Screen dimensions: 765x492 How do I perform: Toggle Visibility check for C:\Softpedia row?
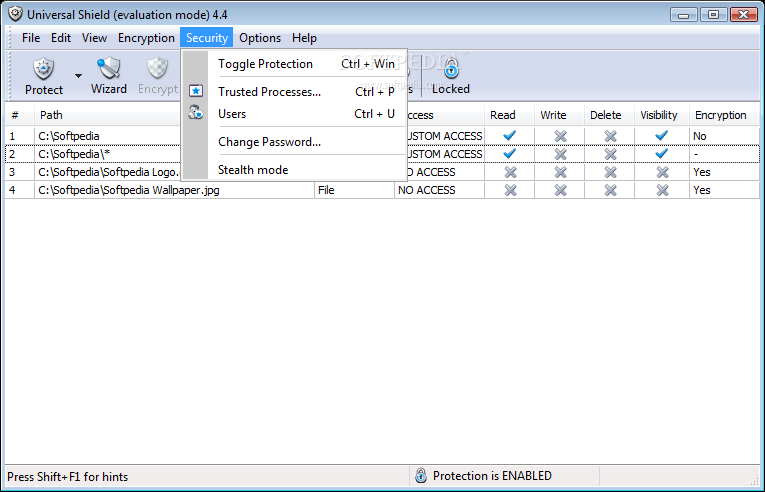(x=662, y=135)
